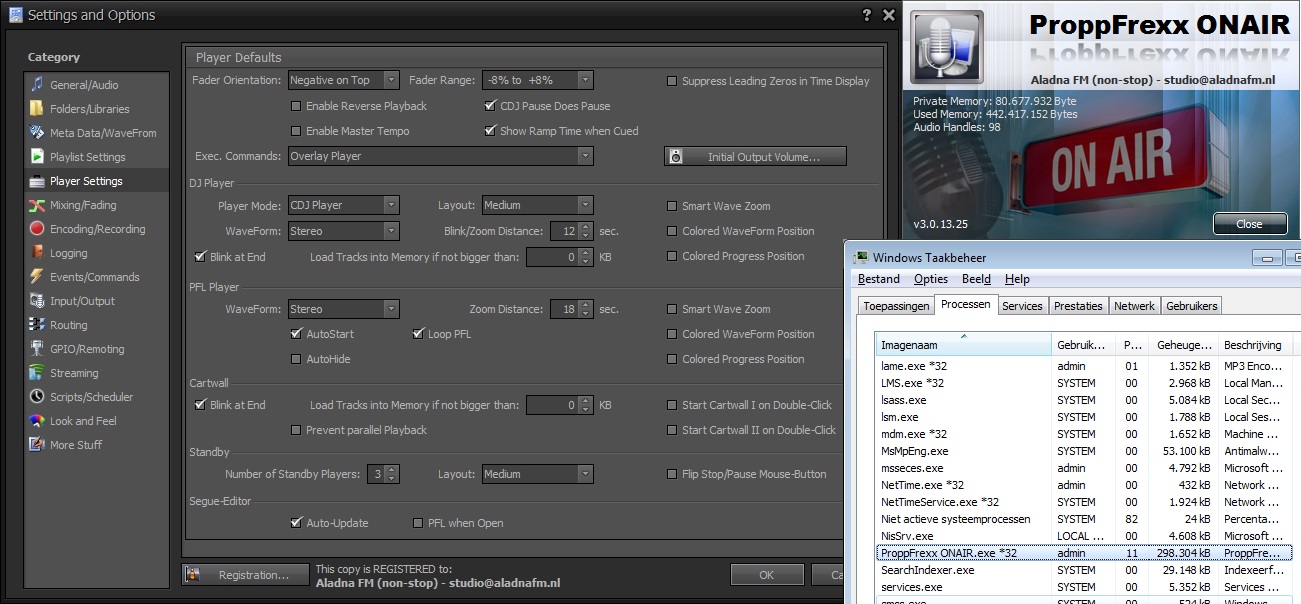Open the DJ Player Layout dropdown

(x=538, y=205)
